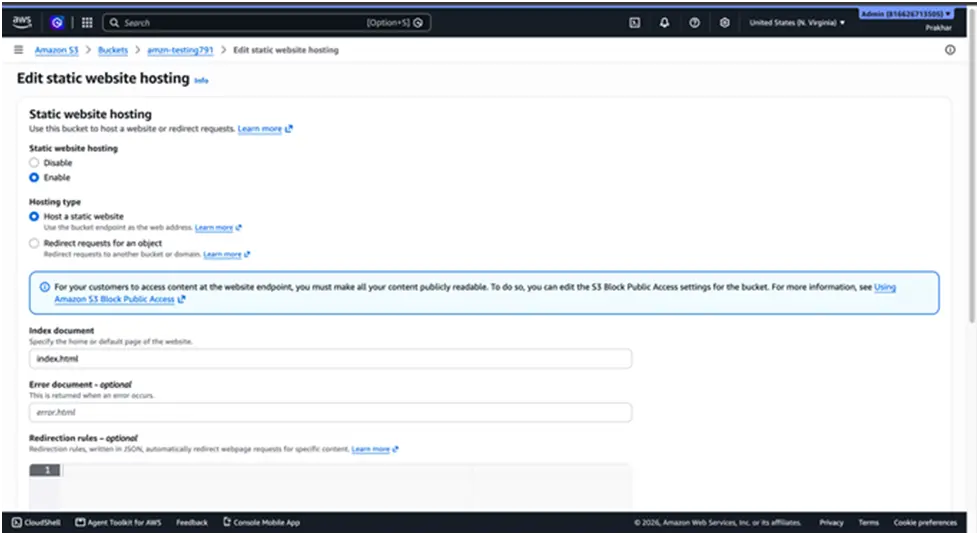Open the services grid menu icon
Image resolution: width=979 pixels, height=535 pixels.
coord(87,22)
